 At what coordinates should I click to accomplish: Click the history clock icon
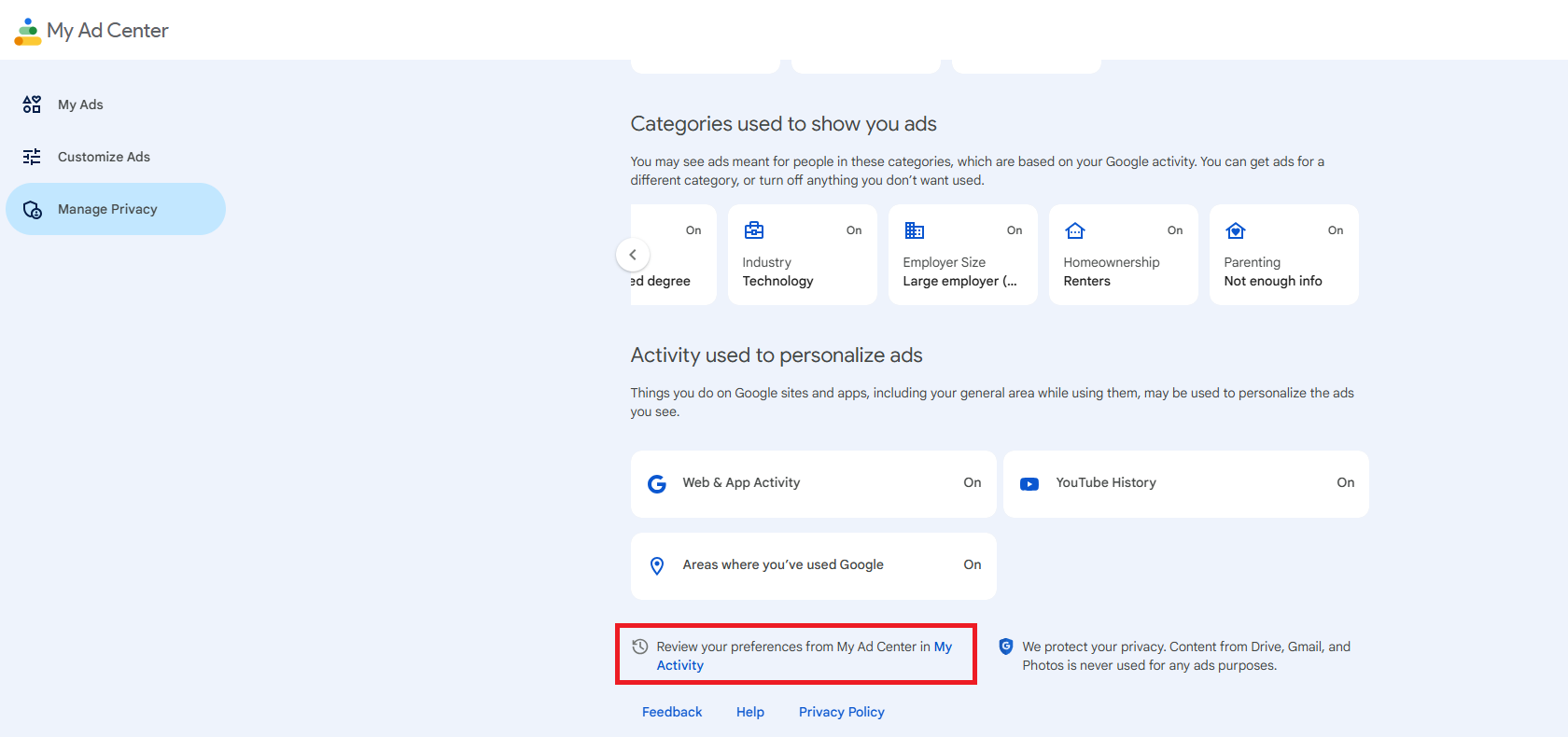click(x=640, y=647)
